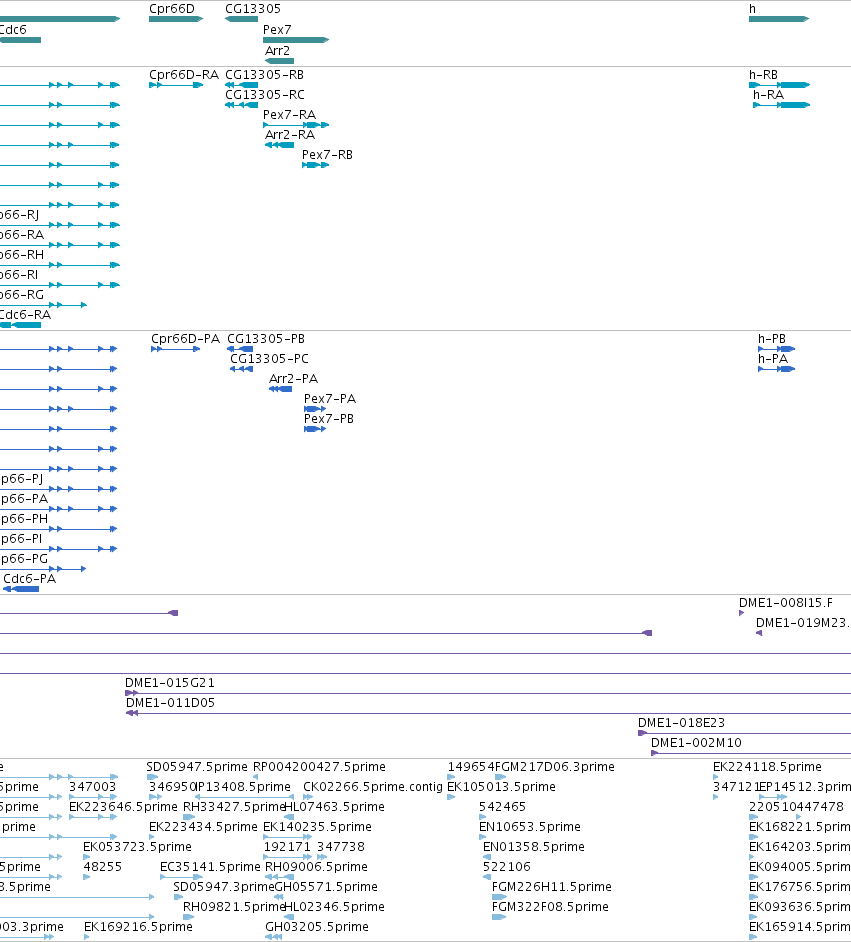
Task: Click the h gene bar
Action: point(779,19)
